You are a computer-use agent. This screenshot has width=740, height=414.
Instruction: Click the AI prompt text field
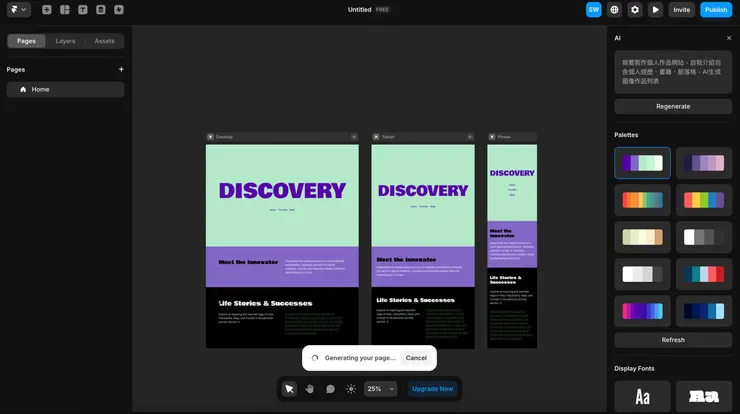point(673,72)
